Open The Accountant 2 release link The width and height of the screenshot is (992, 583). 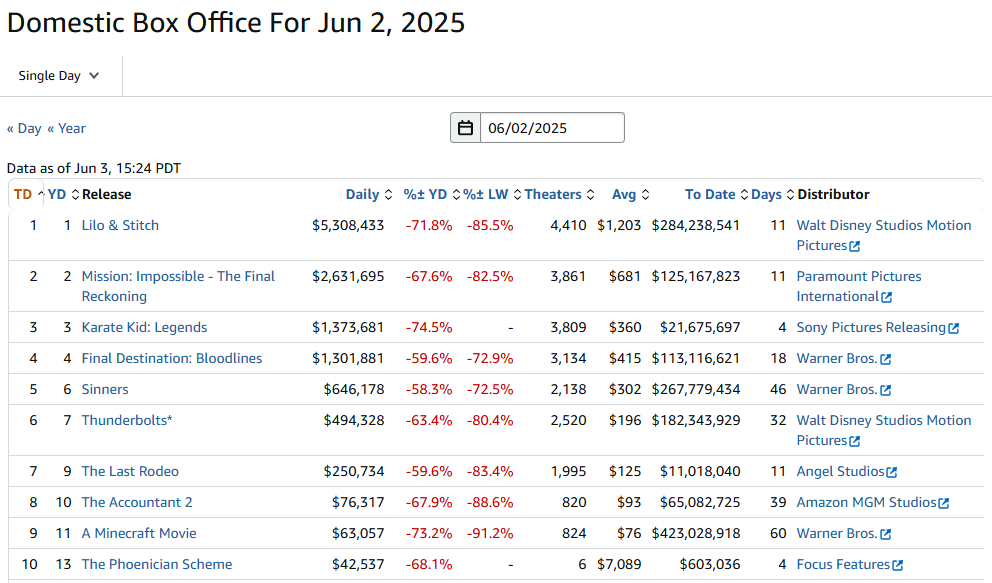tap(137, 502)
